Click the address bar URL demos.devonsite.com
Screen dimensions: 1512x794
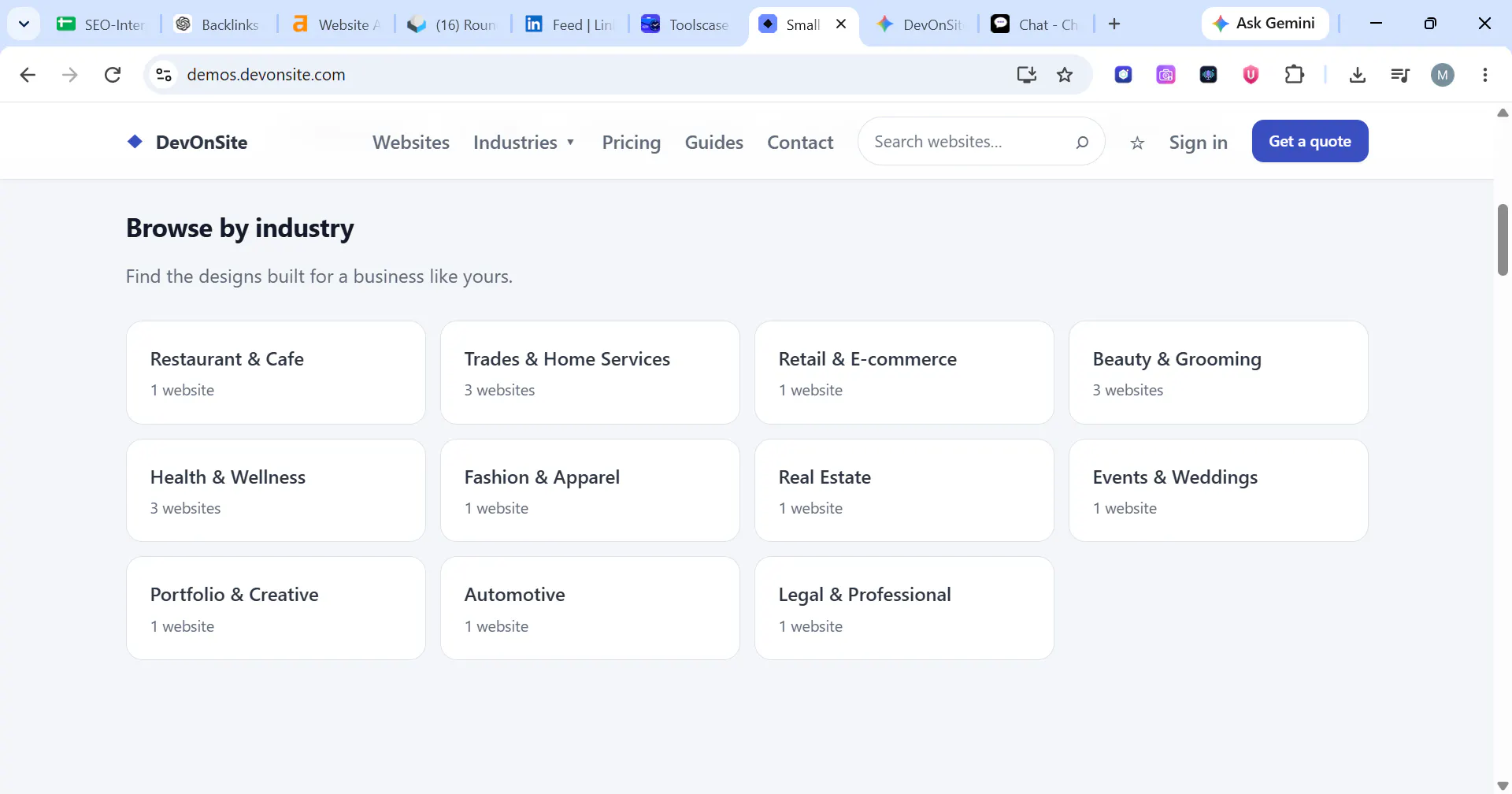pyautogui.click(x=266, y=75)
